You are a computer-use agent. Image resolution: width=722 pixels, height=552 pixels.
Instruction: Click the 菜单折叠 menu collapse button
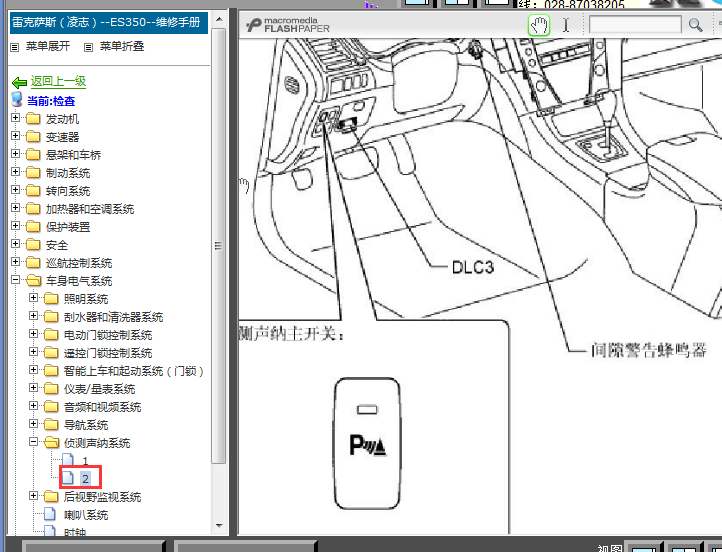115,46
